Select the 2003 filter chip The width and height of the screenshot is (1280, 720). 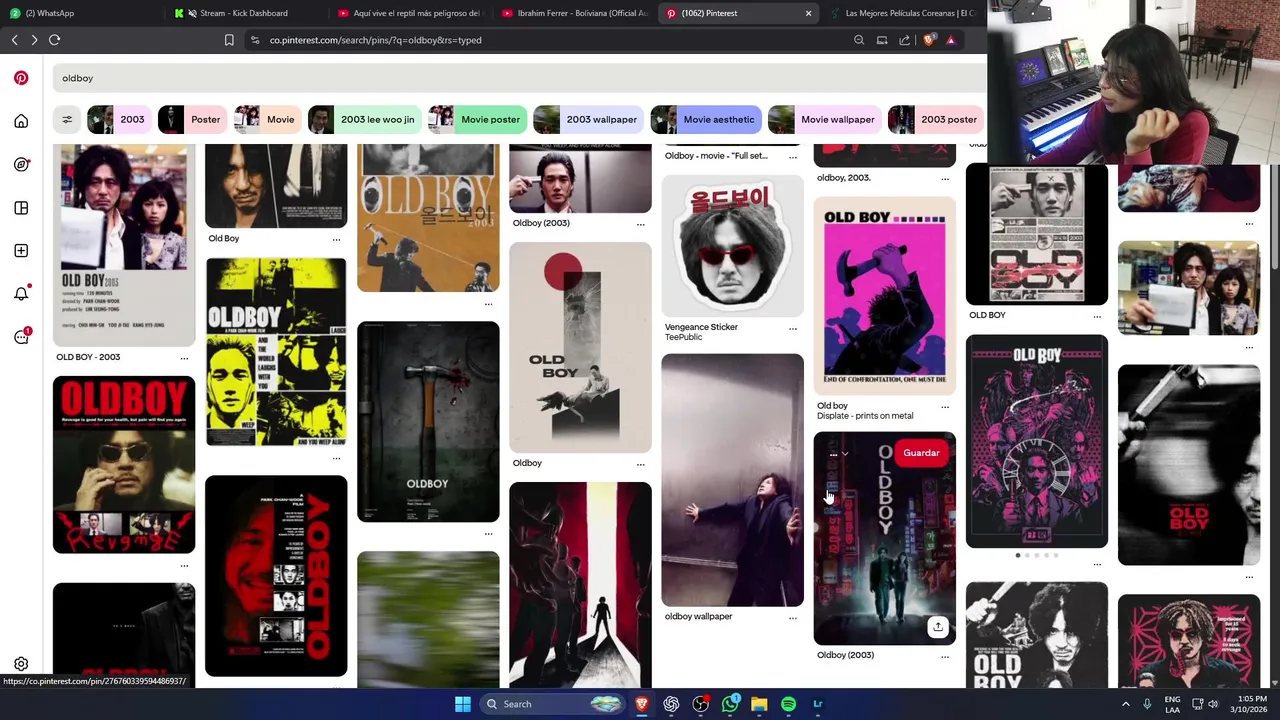coord(120,119)
